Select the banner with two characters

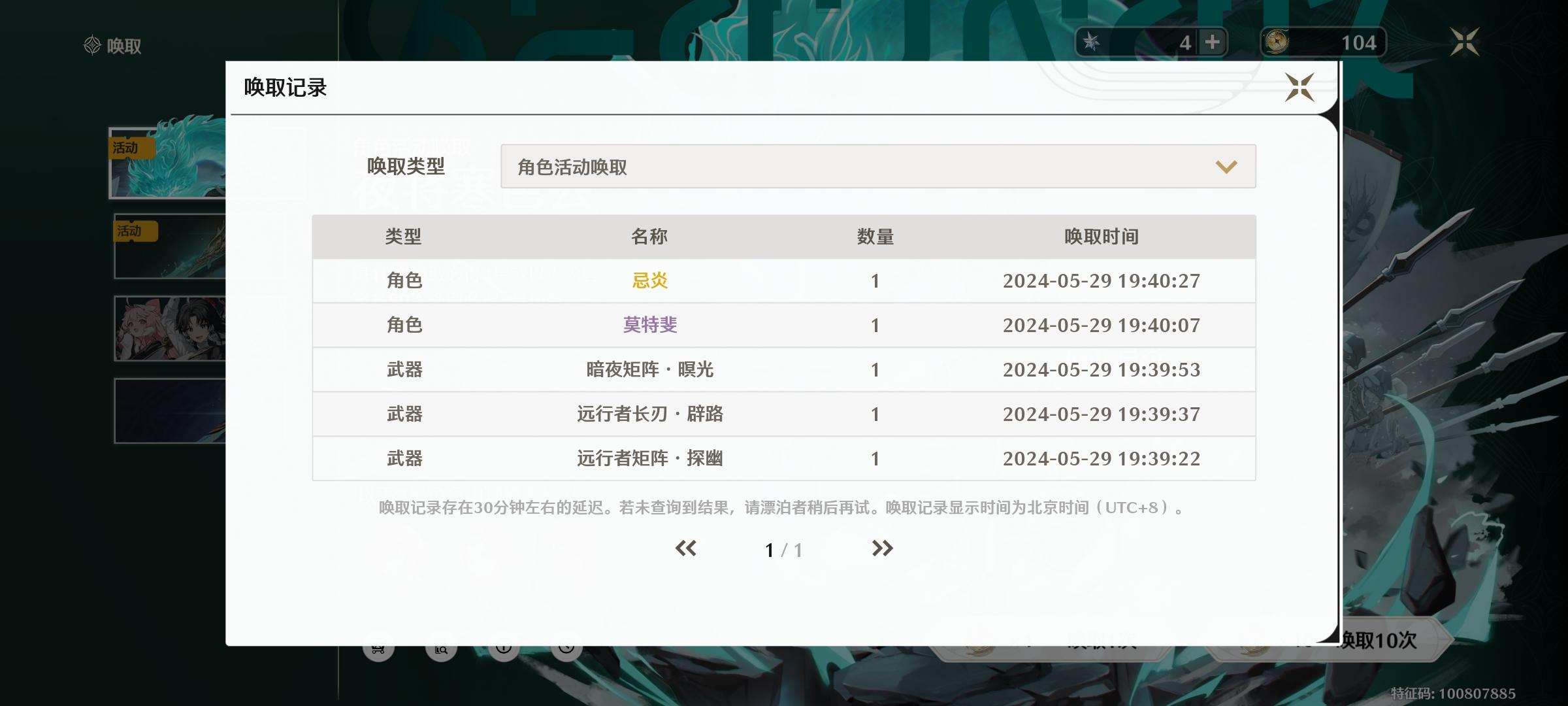click(x=170, y=329)
